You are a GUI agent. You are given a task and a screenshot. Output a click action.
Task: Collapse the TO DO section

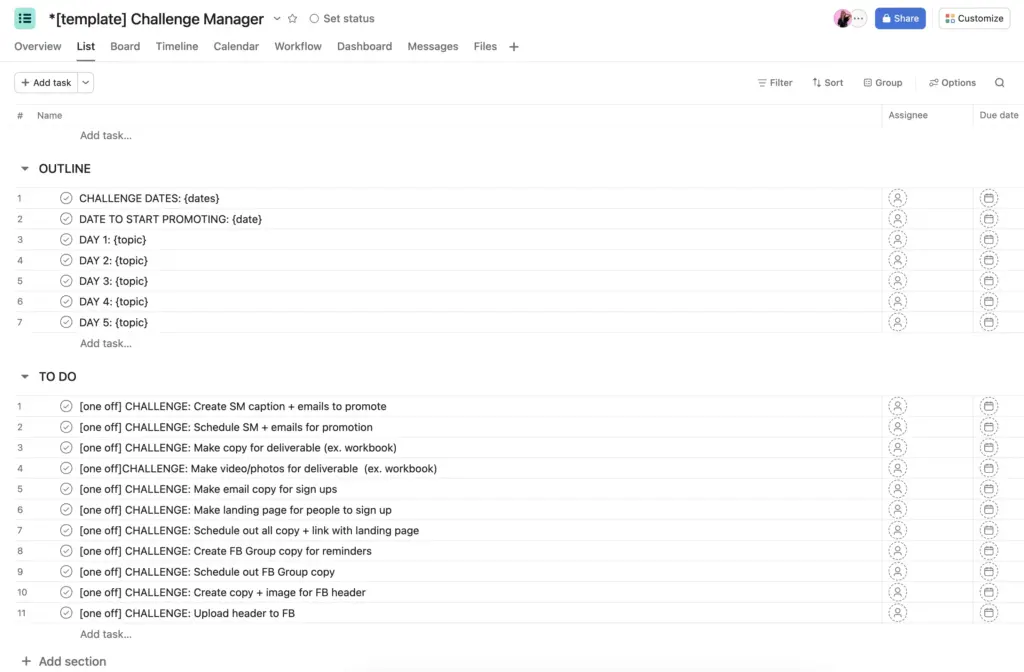[24, 376]
